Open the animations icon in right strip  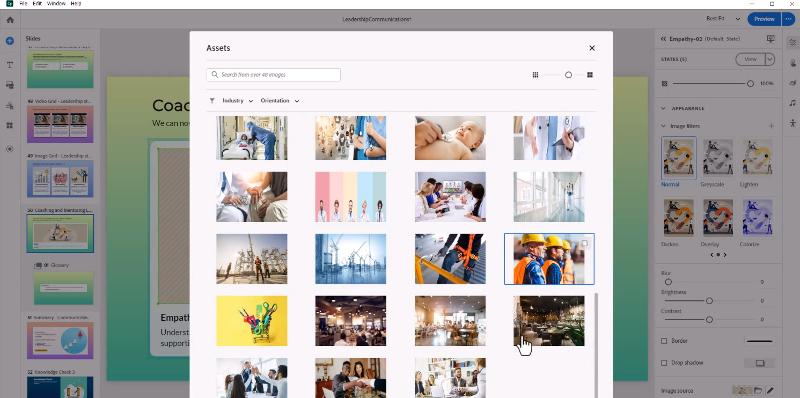coord(792,83)
